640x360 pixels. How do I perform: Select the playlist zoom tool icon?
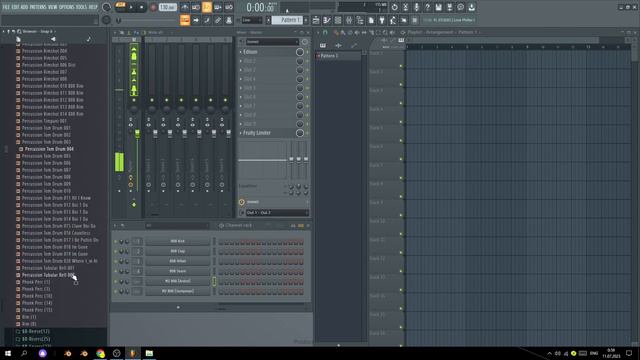tap(385, 32)
